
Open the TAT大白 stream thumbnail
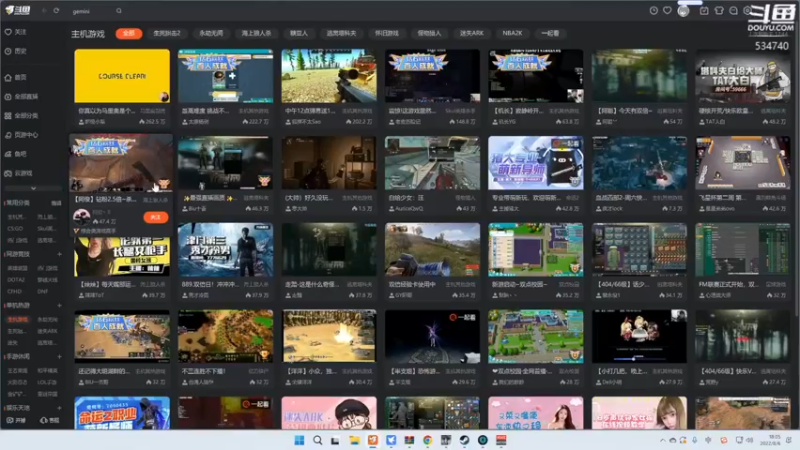click(x=743, y=76)
